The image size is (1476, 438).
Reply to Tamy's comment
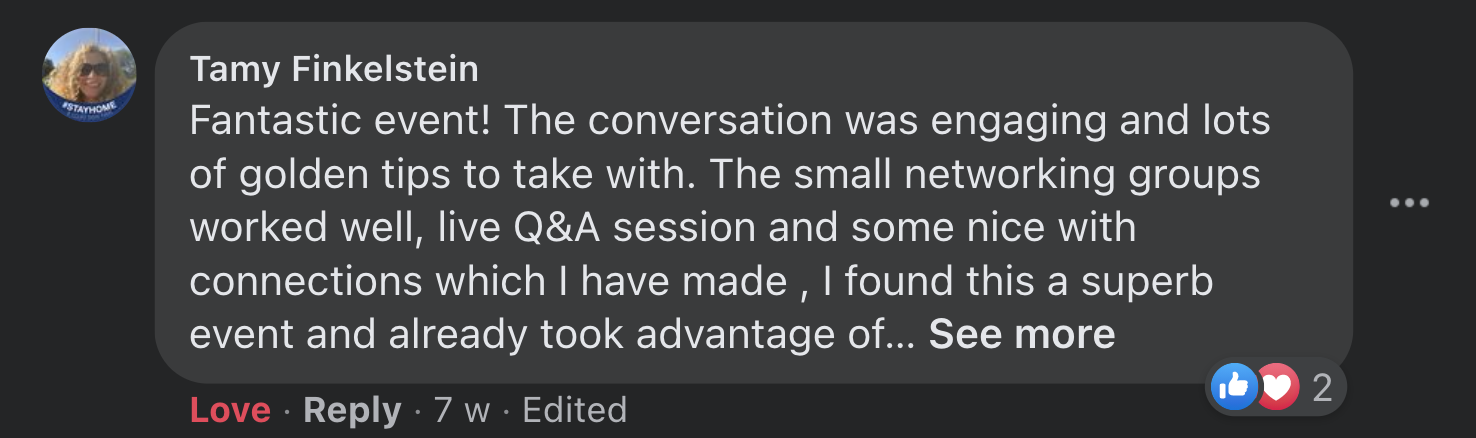point(352,410)
